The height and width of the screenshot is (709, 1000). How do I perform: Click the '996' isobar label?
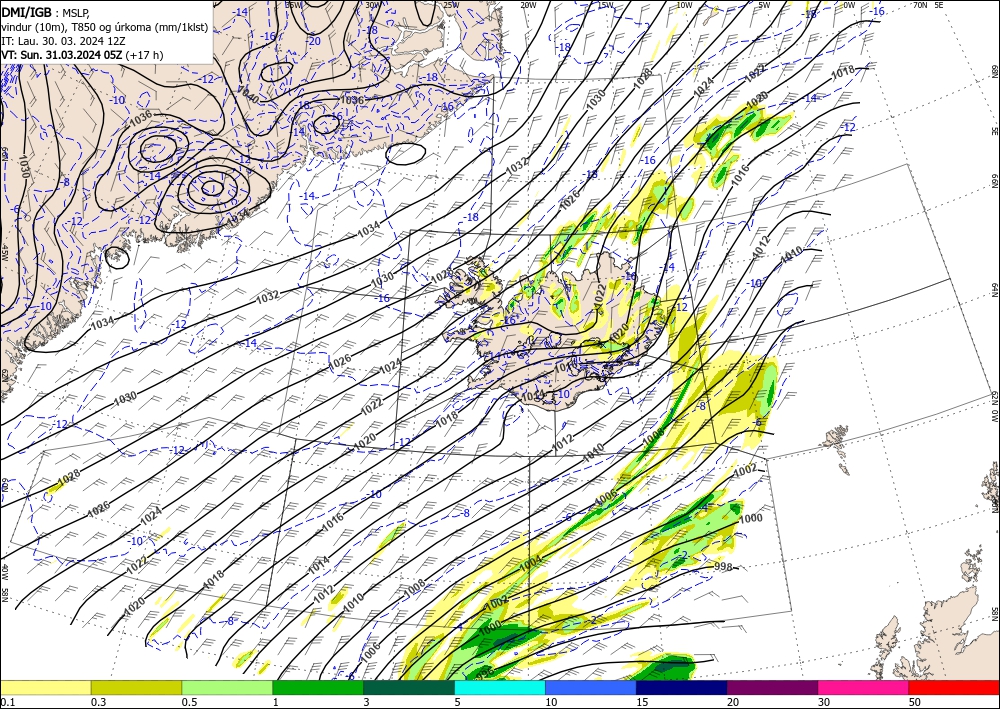tap(485, 673)
